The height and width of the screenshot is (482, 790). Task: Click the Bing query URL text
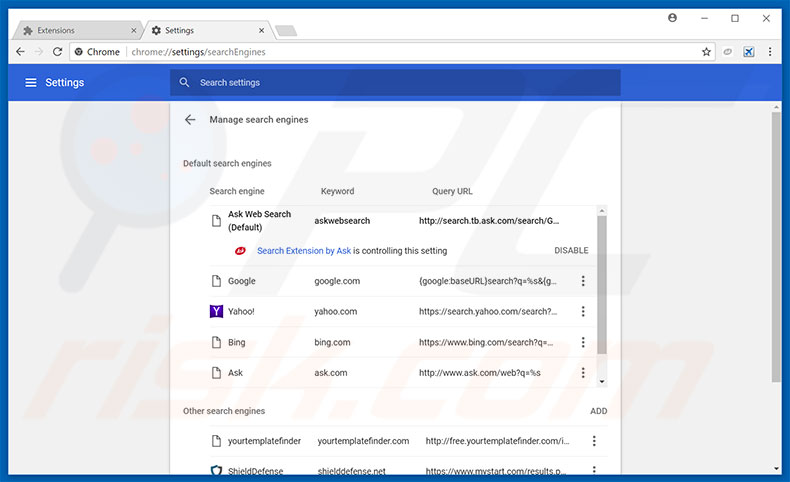[x=486, y=342]
